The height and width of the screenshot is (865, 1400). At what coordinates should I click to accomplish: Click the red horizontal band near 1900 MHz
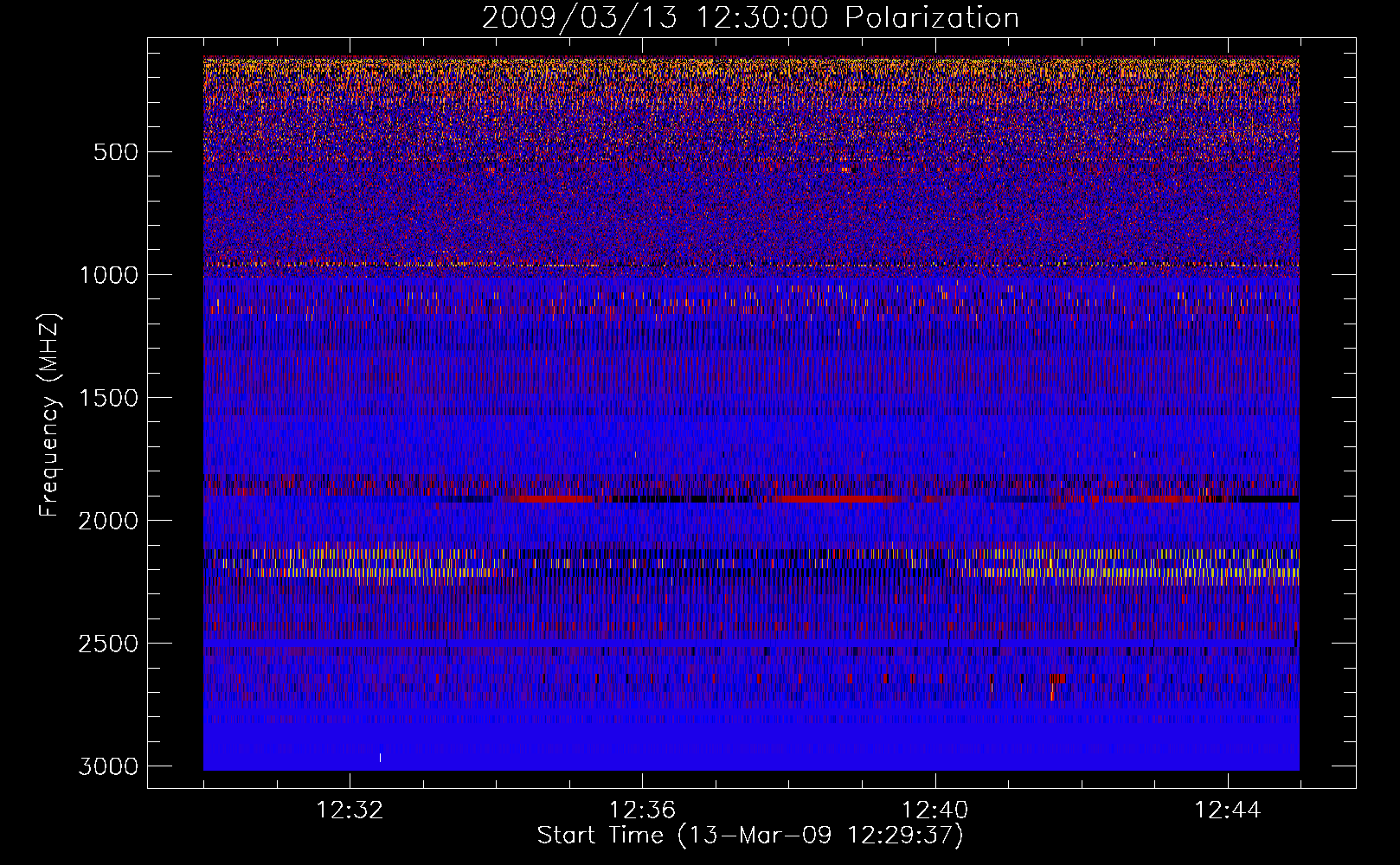click(x=751, y=499)
